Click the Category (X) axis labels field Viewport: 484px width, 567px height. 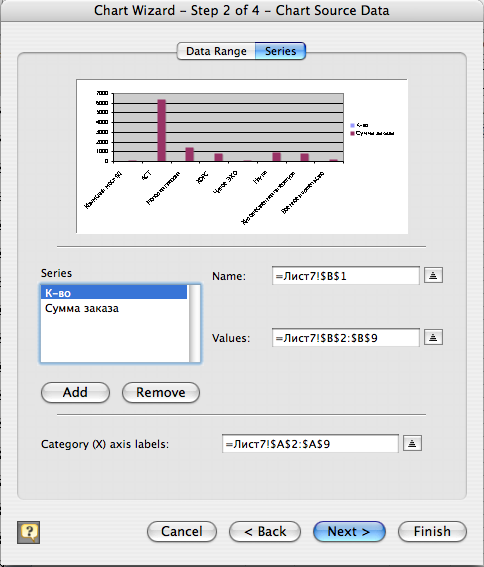[x=310, y=444]
